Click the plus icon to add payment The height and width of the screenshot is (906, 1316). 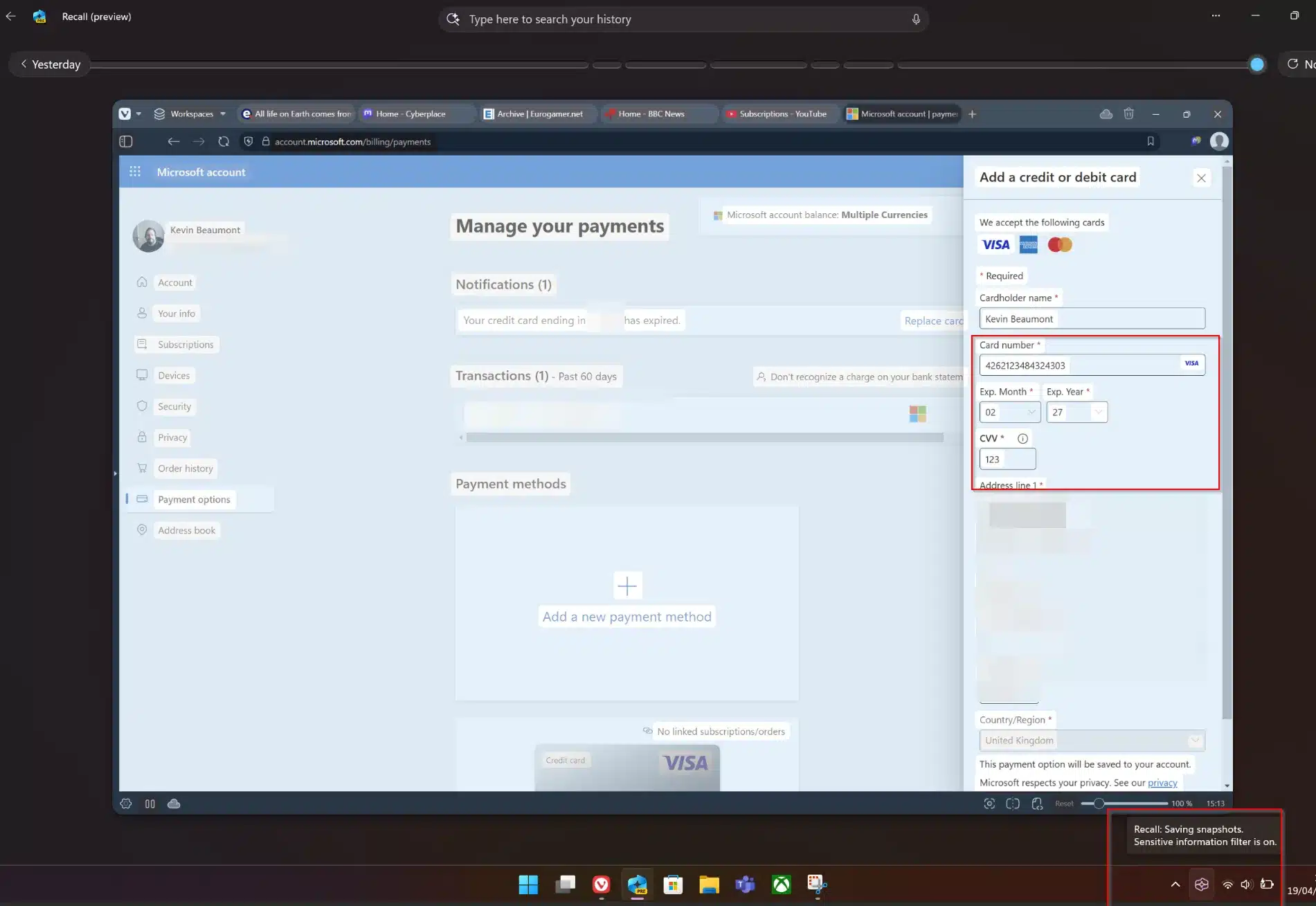[x=627, y=586]
